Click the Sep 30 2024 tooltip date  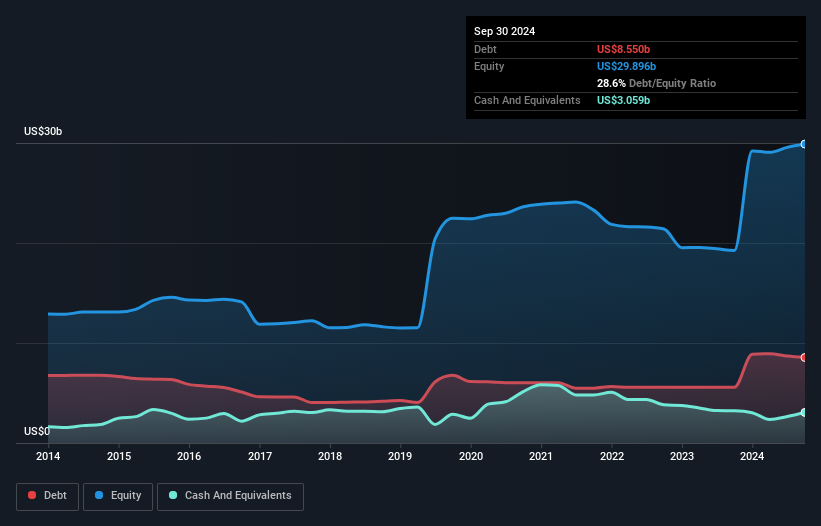tap(504, 31)
